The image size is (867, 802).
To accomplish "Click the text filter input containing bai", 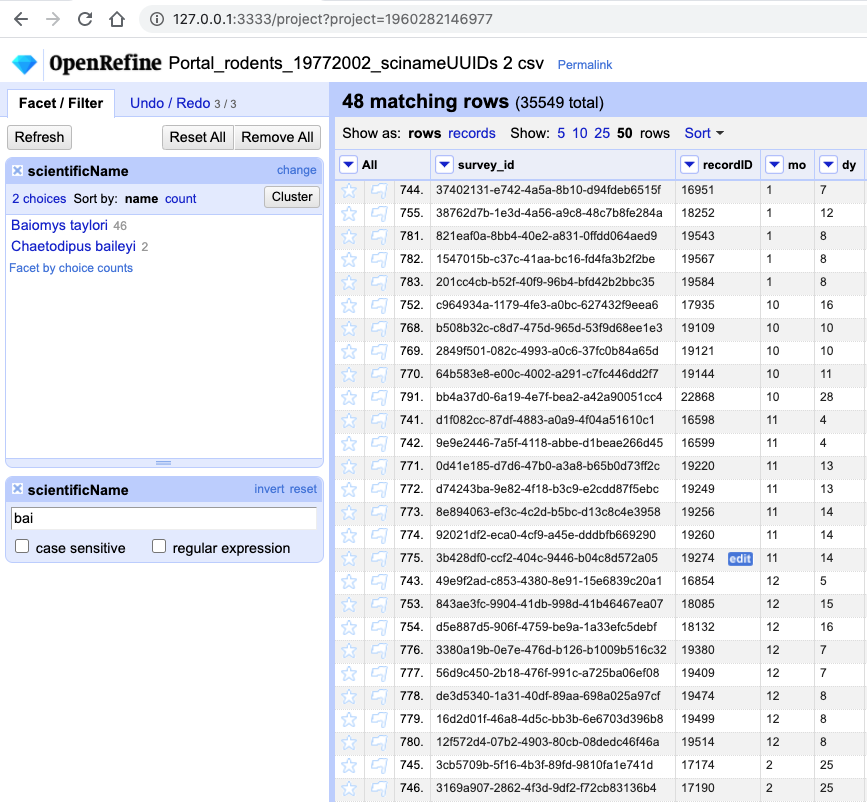I will click(x=163, y=518).
